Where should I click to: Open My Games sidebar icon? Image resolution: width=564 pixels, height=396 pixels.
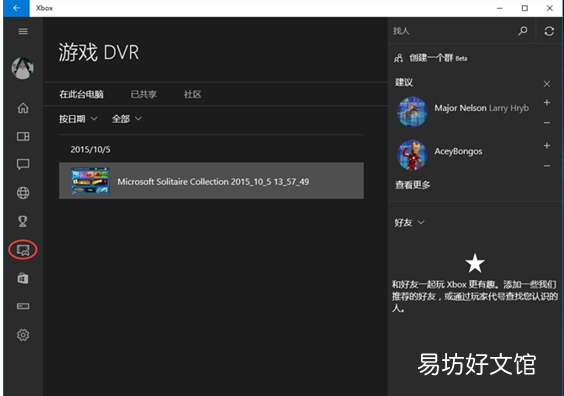tap(23, 136)
